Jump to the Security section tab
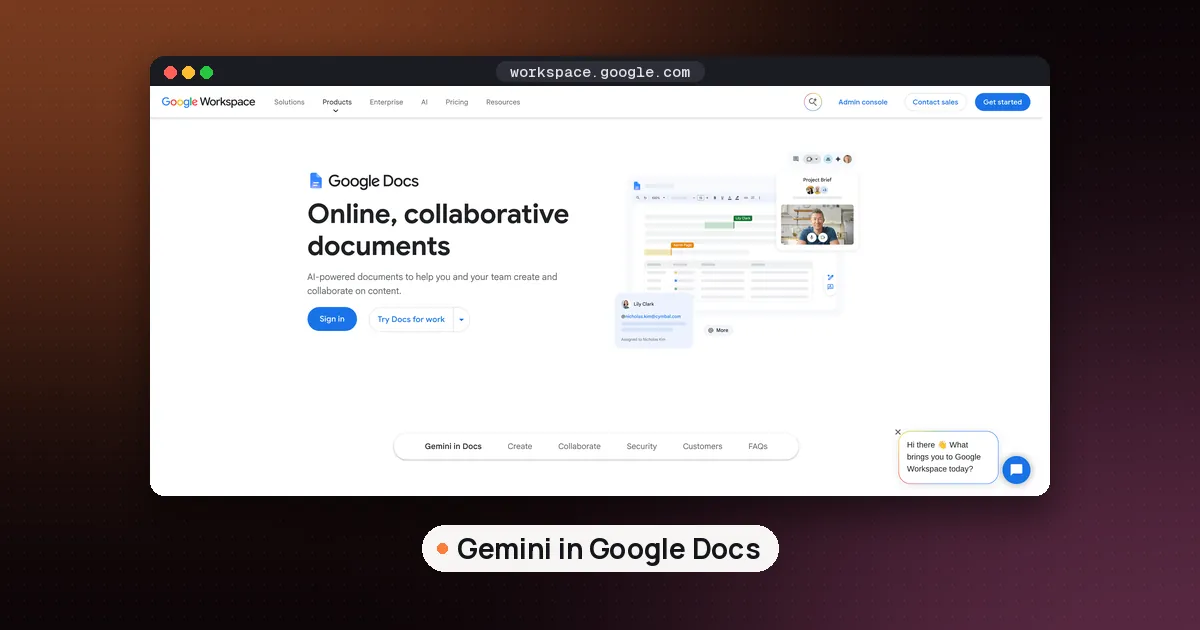This screenshot has height=630, width=1200. pos(642,446)
